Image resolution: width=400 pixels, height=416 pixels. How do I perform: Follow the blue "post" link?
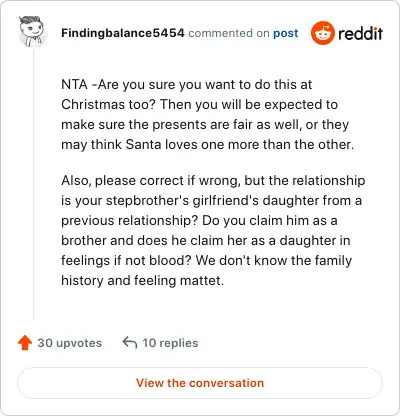pyautogui.click(x=286, y=33)
